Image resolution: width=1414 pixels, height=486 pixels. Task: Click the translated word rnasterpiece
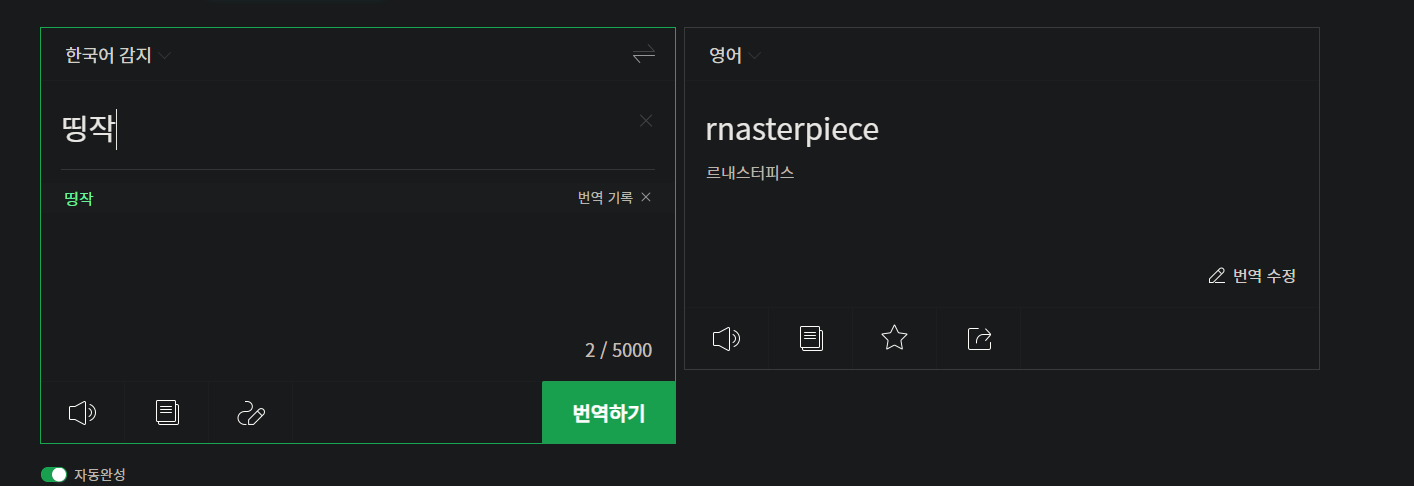point(792,129)
